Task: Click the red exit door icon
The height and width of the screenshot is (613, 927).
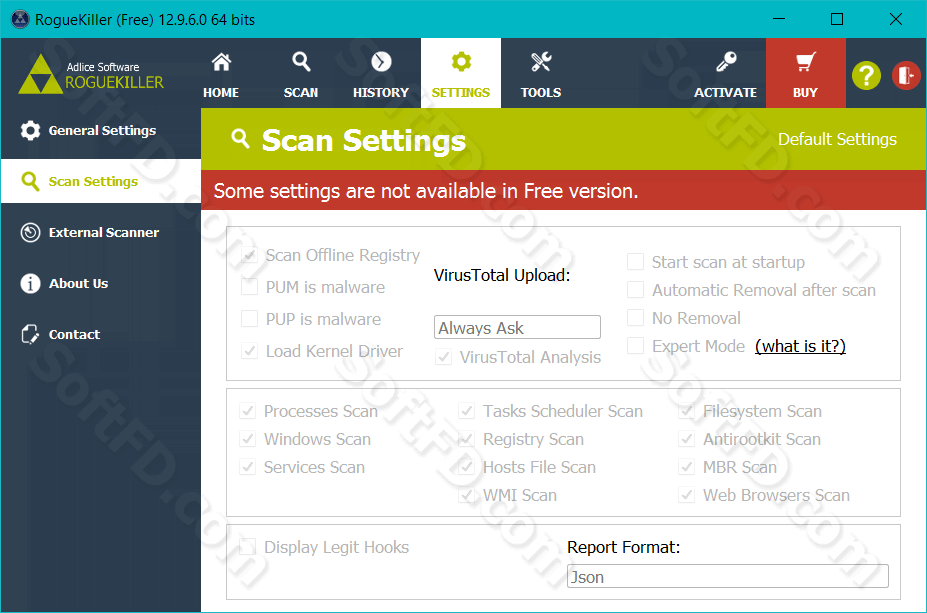Action: click(x=906, y=76)
